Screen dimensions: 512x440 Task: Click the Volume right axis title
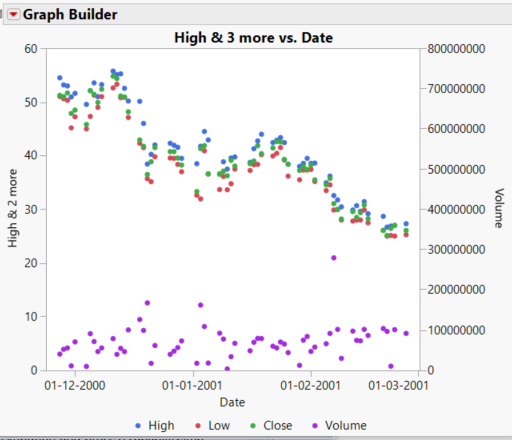498,208
